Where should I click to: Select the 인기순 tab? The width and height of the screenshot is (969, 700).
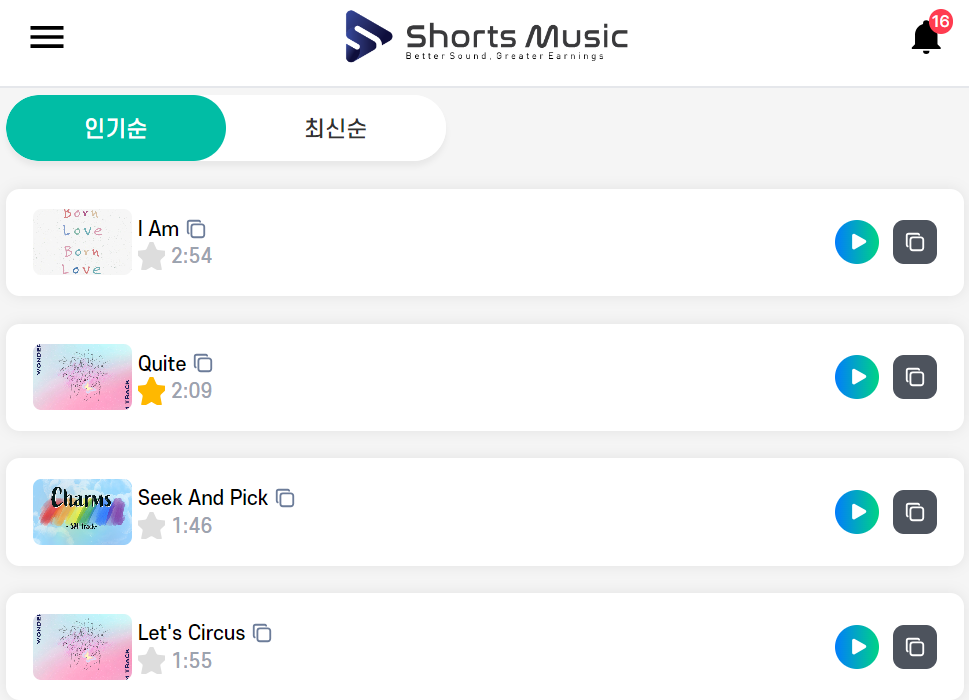pyautogui.click(x=115, y=128)
